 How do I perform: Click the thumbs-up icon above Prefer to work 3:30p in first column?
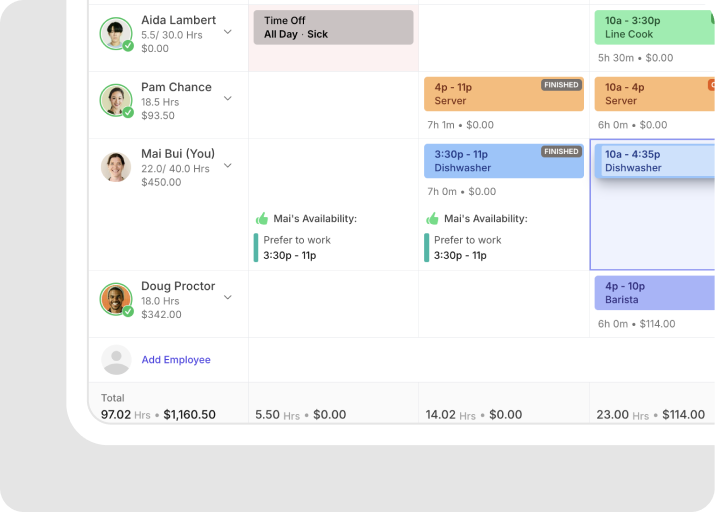pos(262,219)
